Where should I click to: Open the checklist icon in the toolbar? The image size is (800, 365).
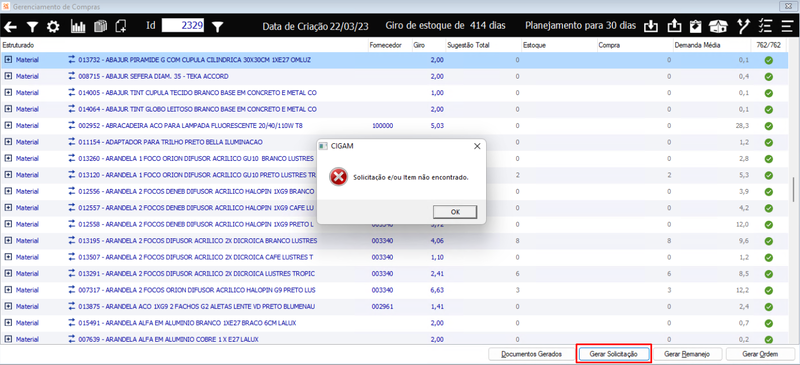[x=765, y=27]
